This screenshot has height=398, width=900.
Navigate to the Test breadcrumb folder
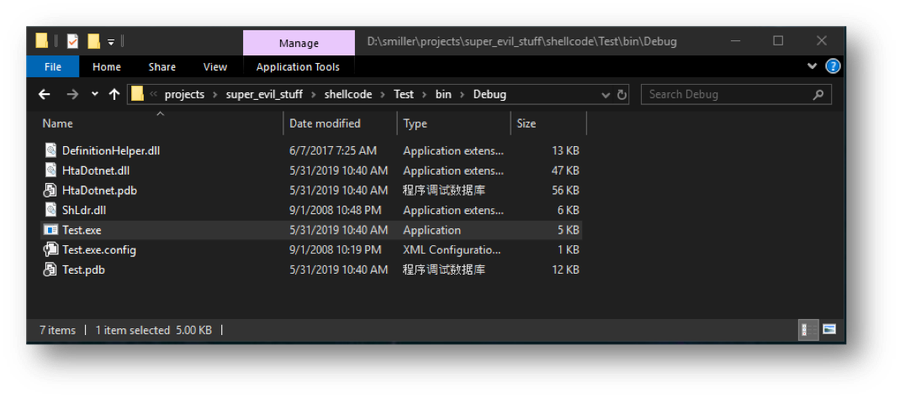(404, 95)
